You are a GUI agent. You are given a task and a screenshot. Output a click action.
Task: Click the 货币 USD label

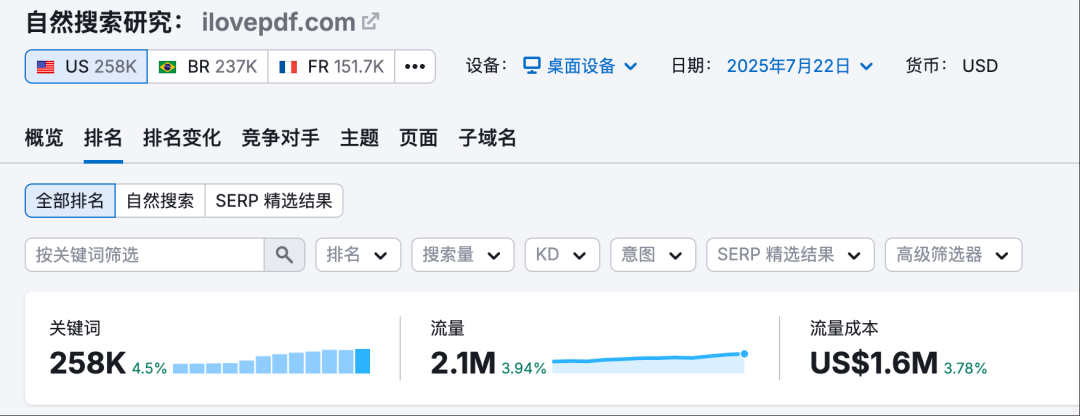(951, 66)
